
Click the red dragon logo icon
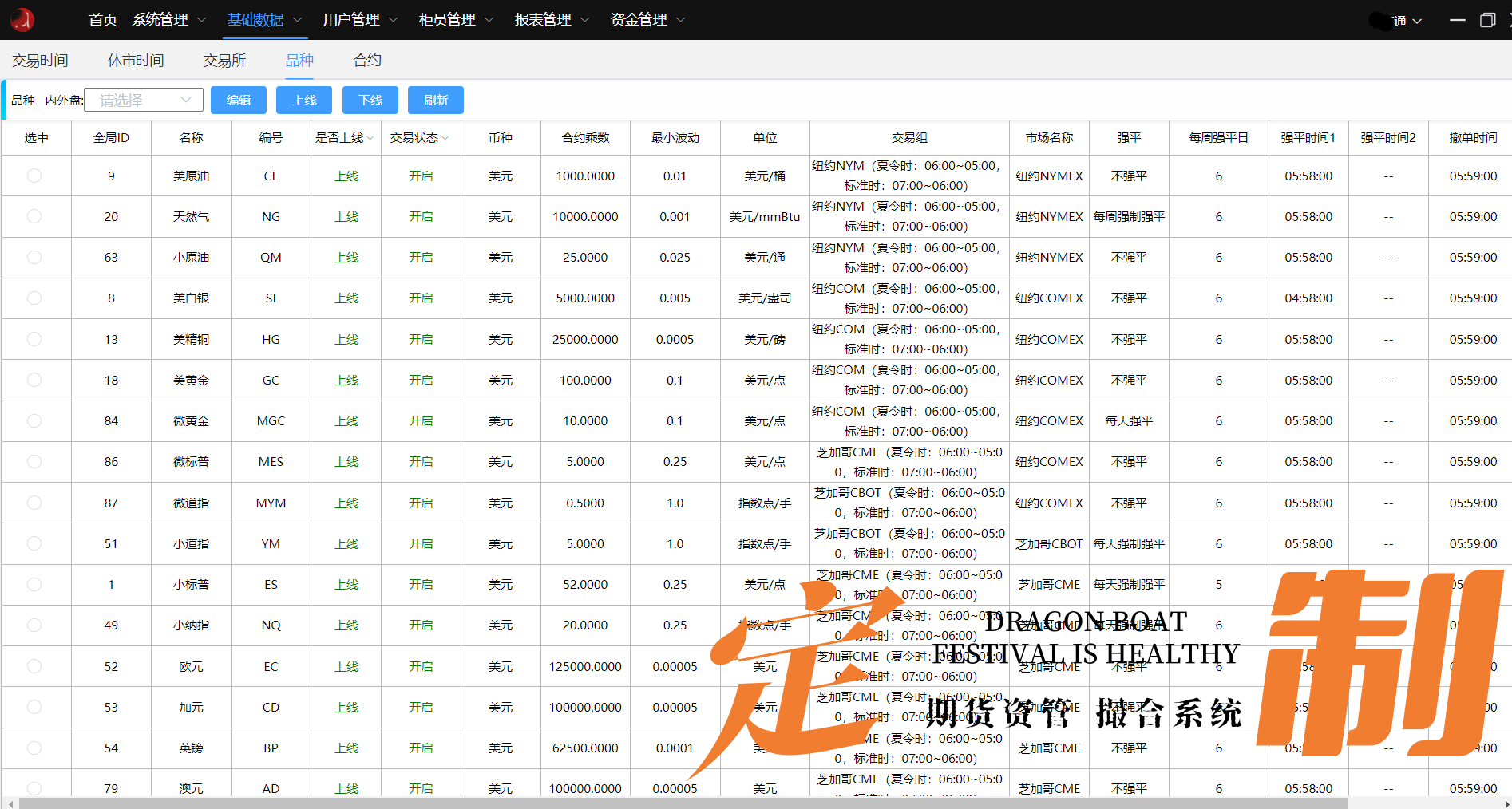22,19
